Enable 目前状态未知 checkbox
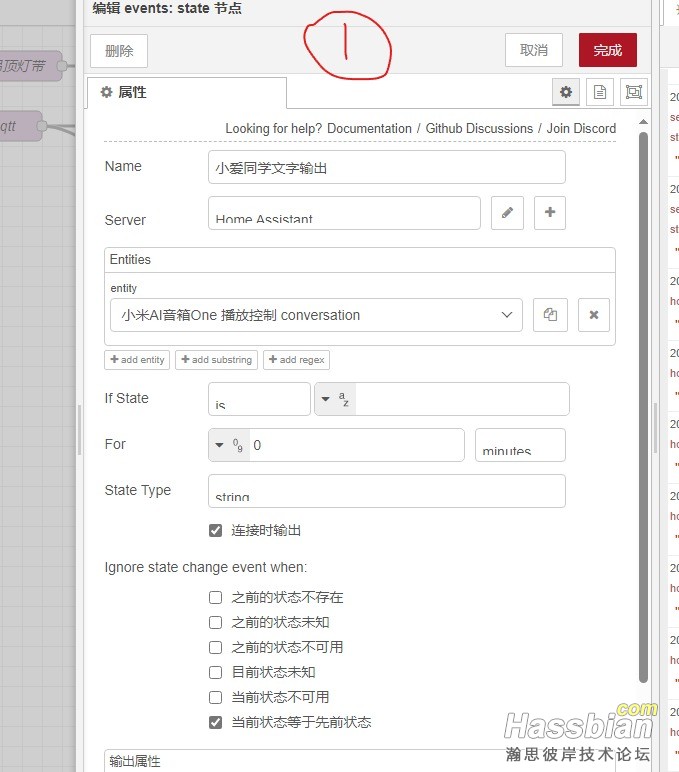Viewport: 679px width, 772px height. (x=216, y=672)
